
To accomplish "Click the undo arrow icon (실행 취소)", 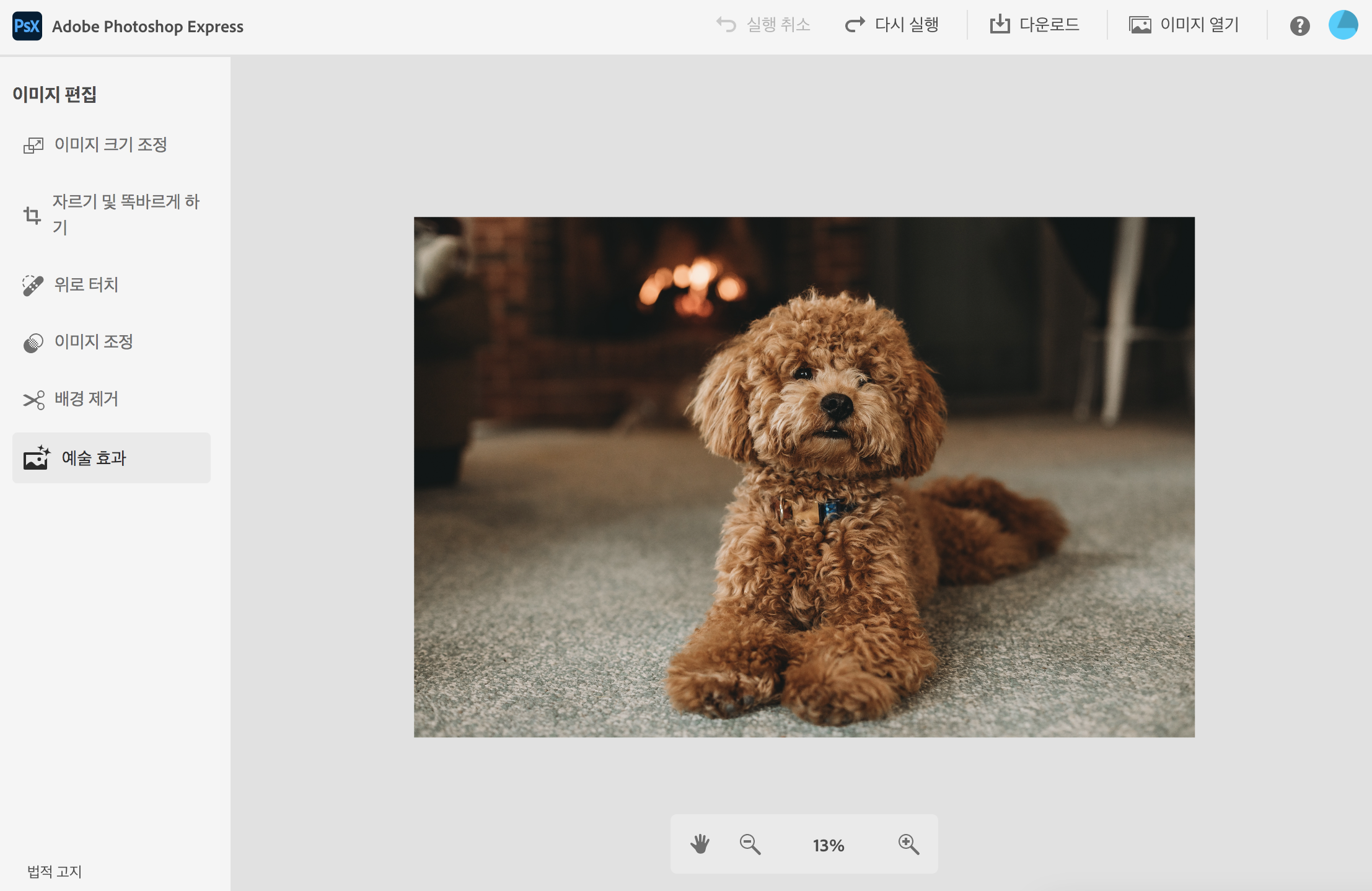I will [726, 25].
